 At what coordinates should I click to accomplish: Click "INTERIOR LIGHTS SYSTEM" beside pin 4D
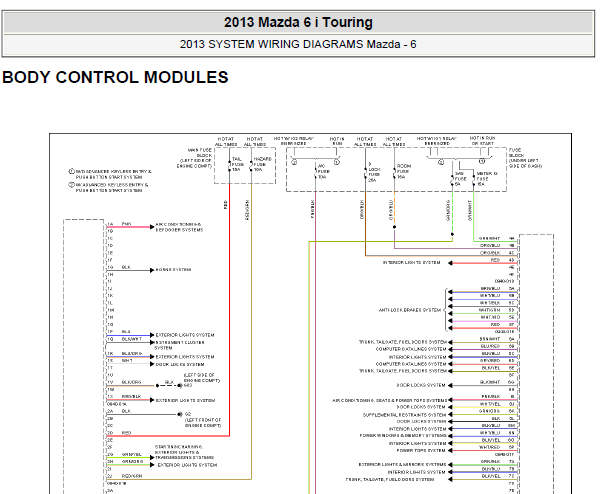(411, 263)
